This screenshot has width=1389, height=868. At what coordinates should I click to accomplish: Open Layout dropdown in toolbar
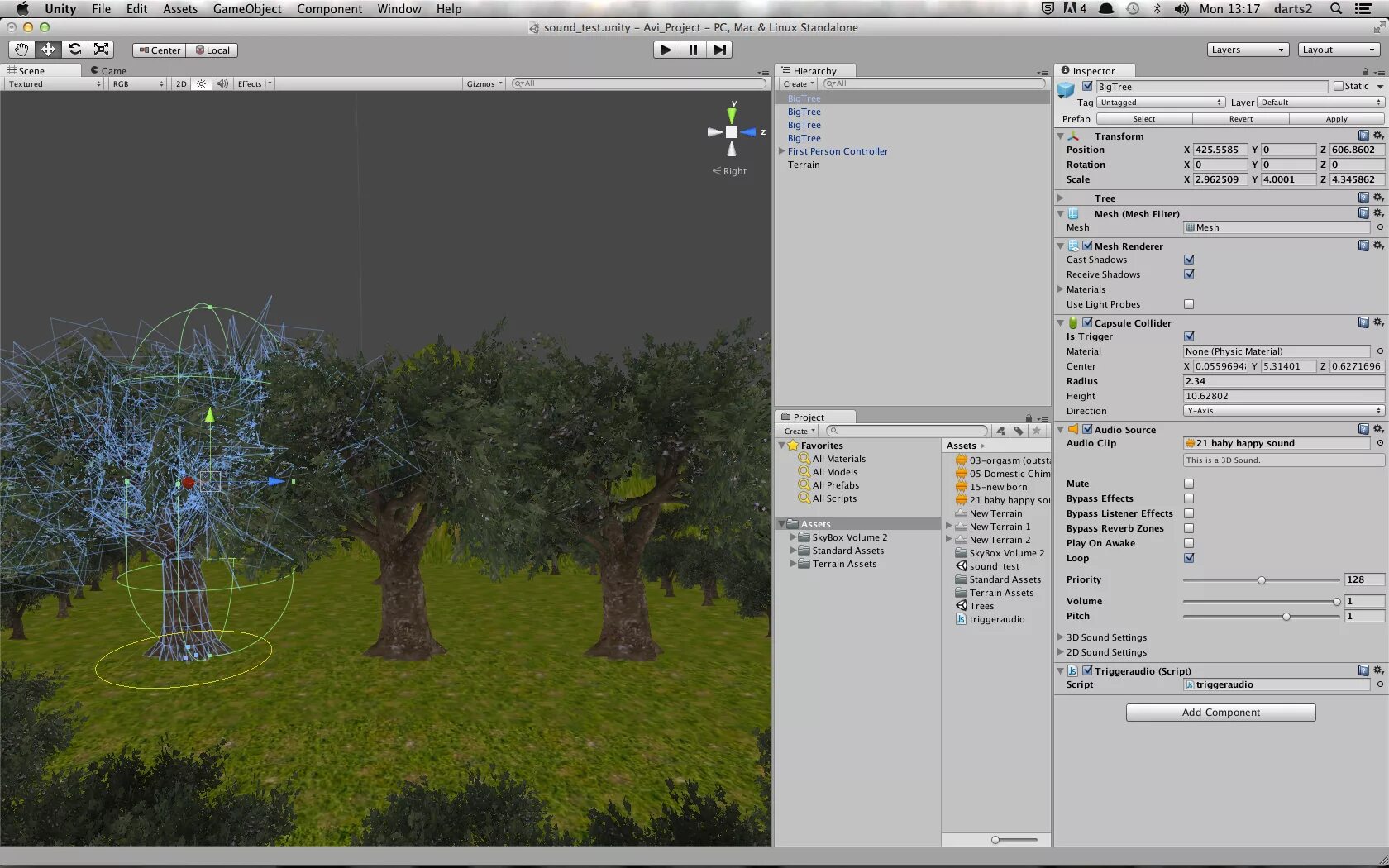1339,50
